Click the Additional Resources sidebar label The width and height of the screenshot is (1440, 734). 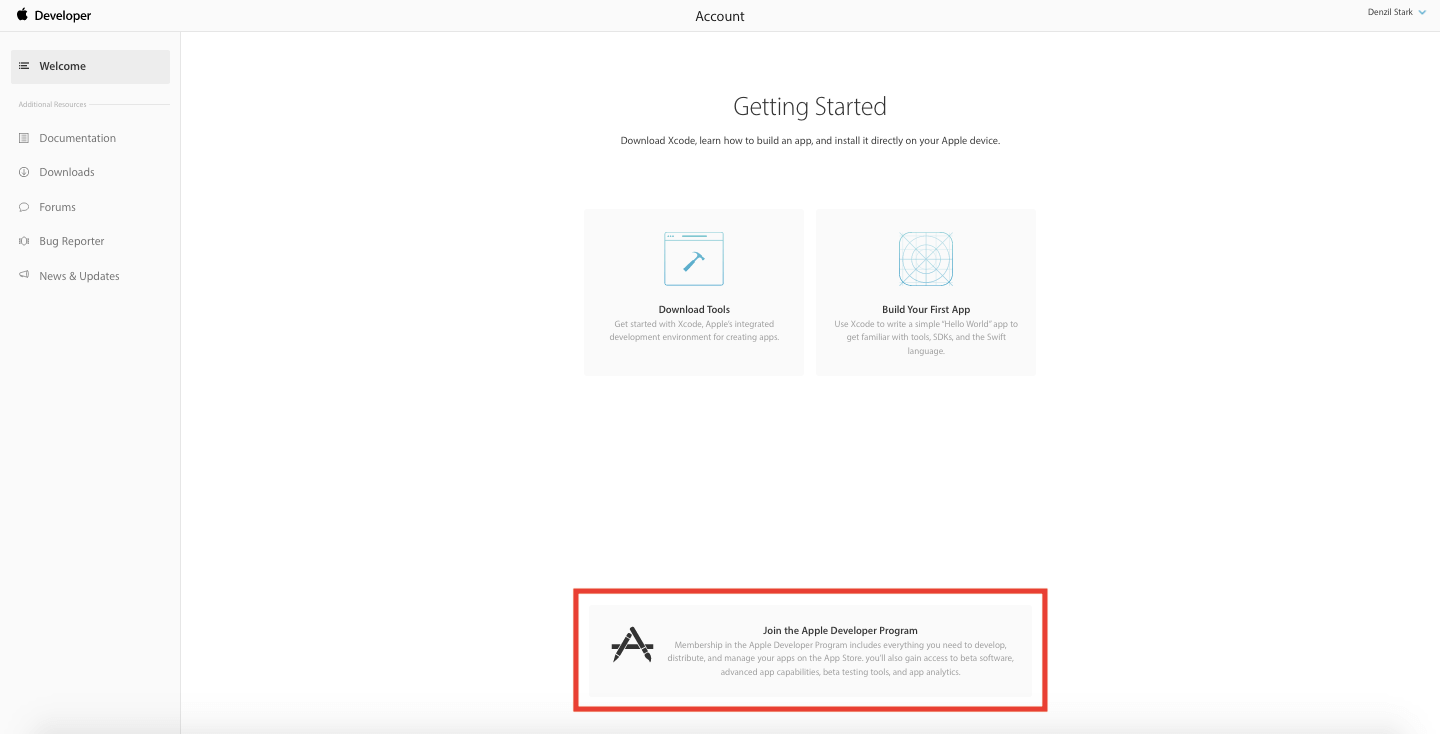[x=53, y=104]
